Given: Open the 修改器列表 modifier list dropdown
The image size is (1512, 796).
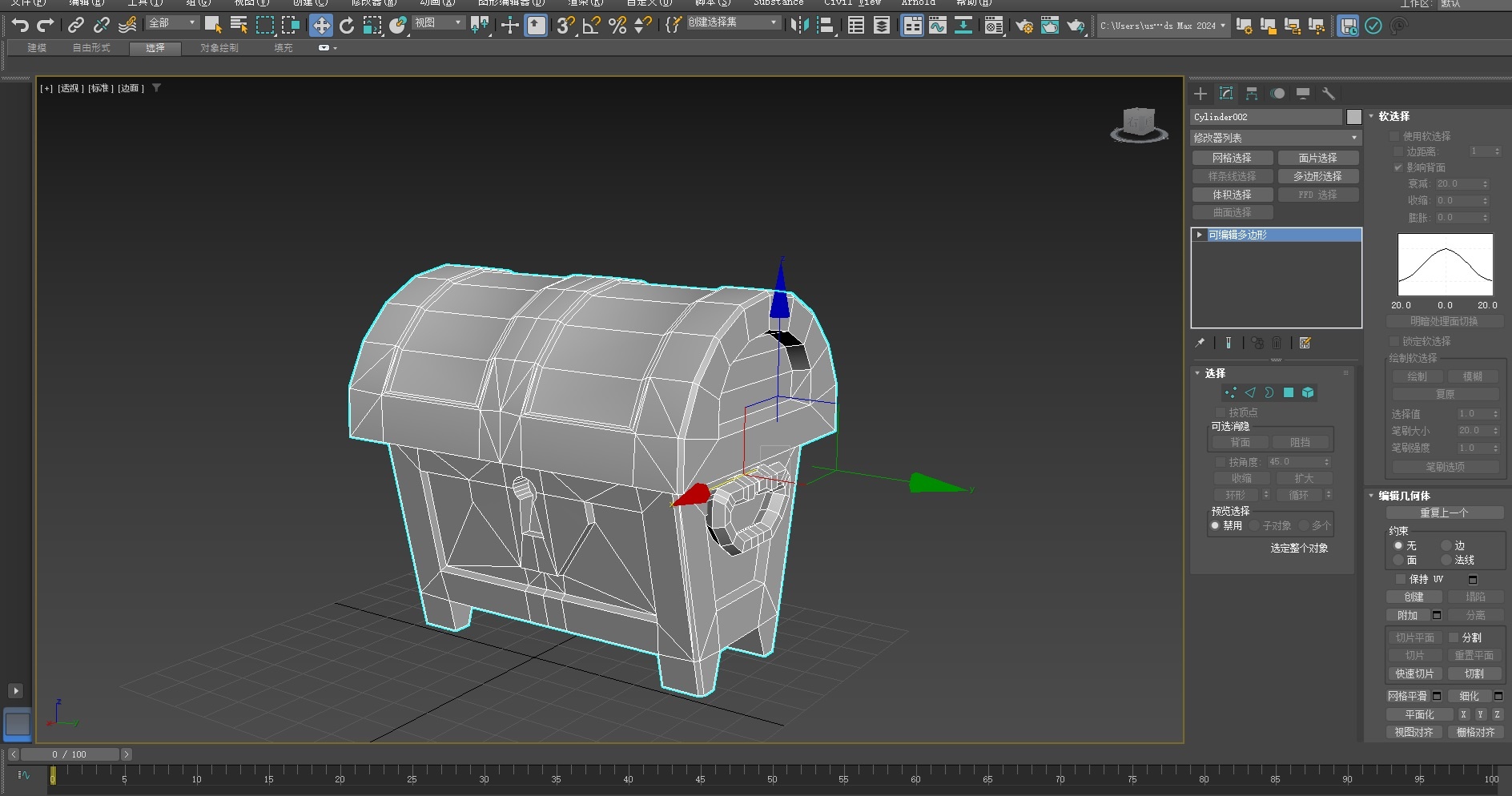Looking at the screenshot, I should [x=1276, y=138].
